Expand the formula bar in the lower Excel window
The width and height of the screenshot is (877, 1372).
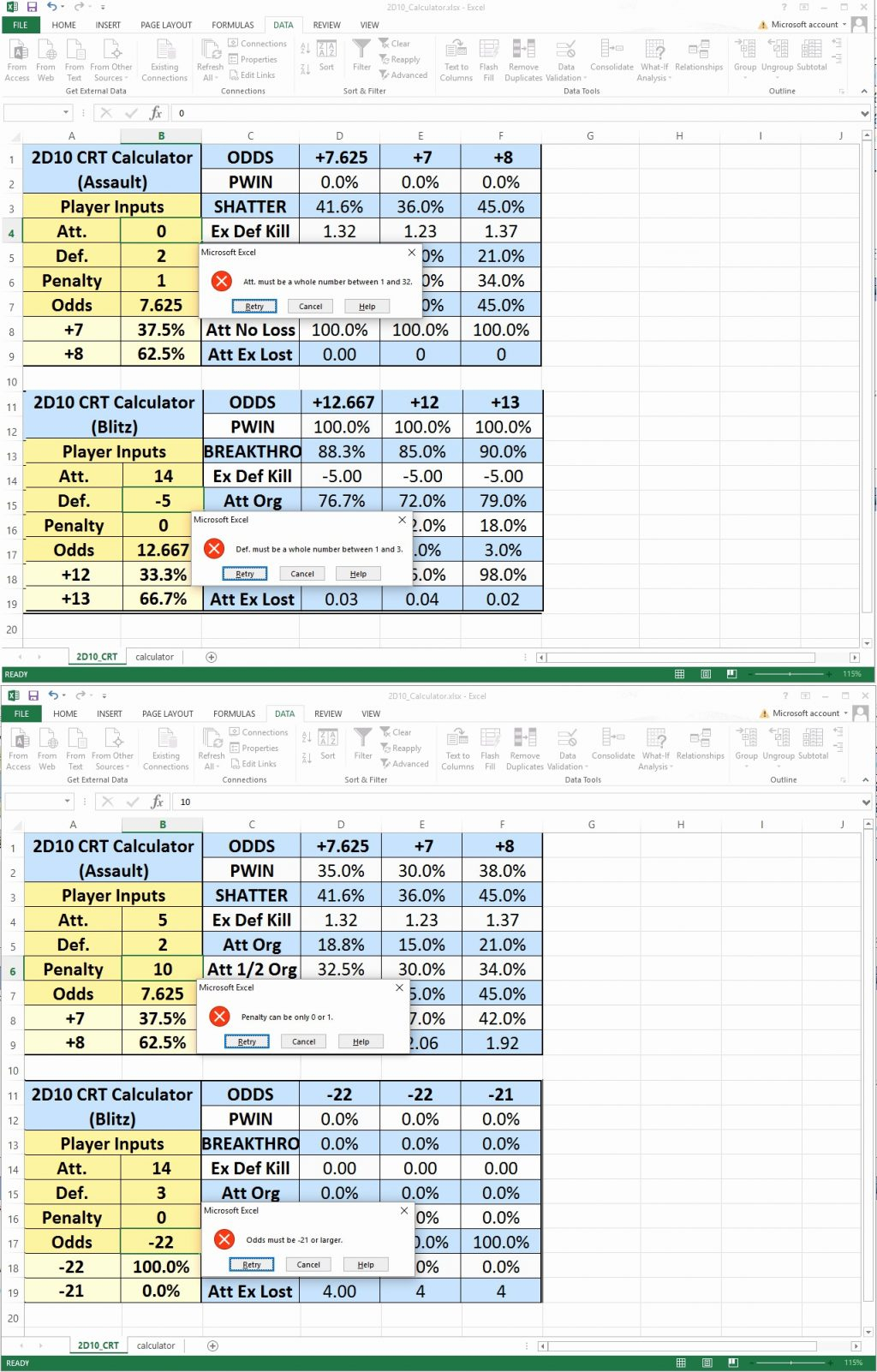866,802
